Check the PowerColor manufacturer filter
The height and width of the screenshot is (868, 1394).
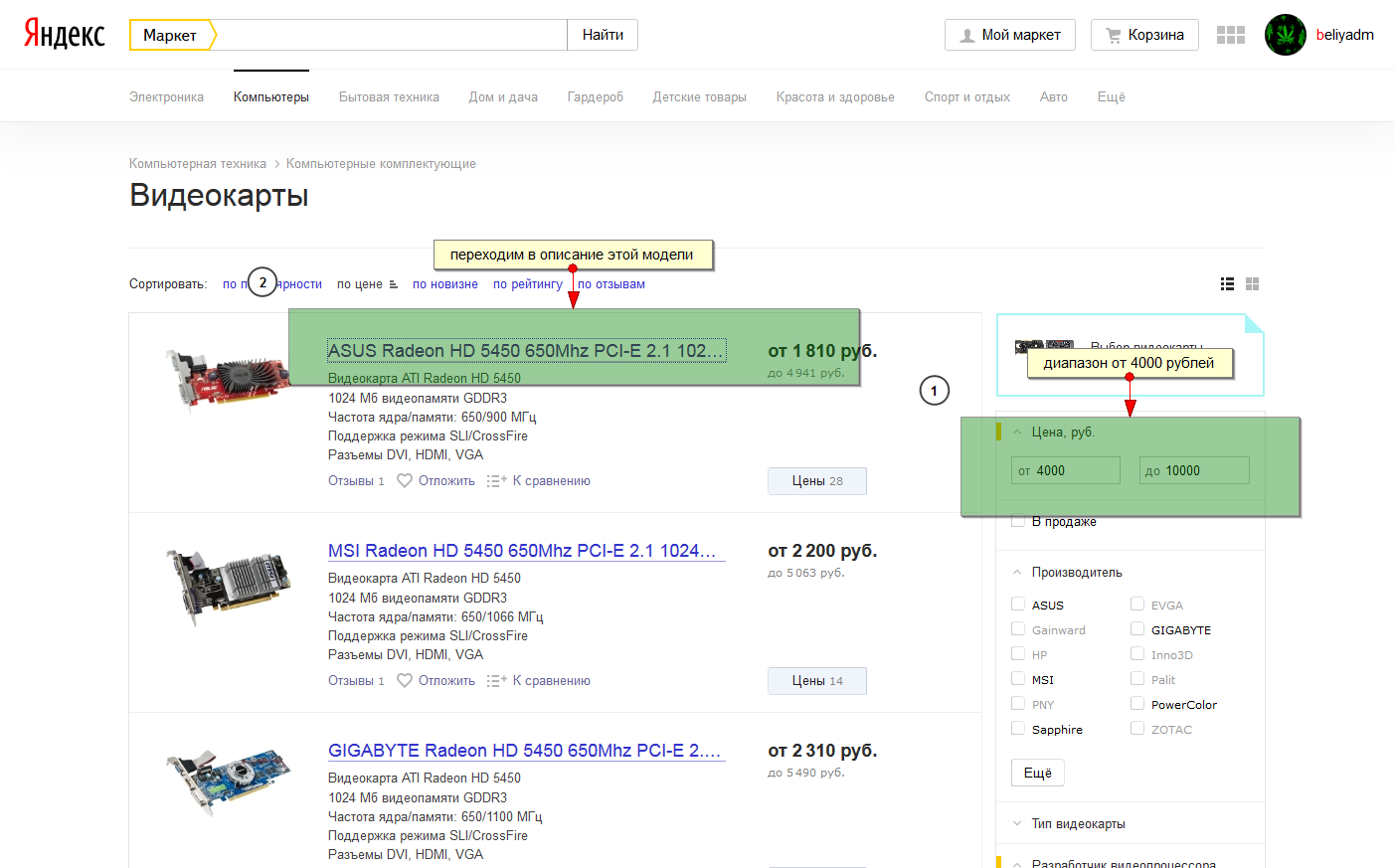pyautogui.click(x=1137, y=703)
